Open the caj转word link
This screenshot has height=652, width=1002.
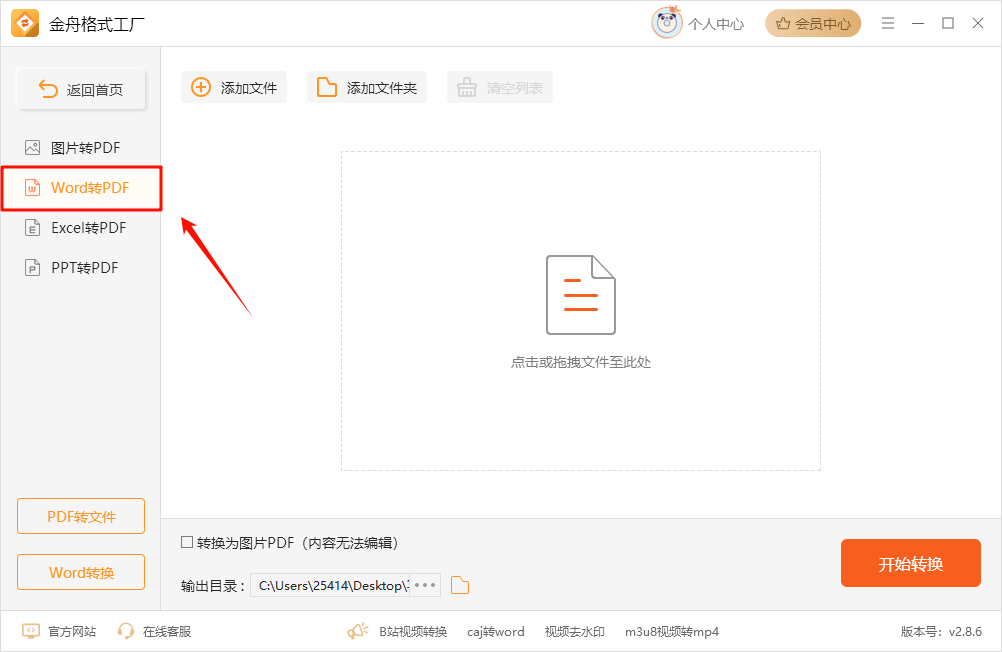pyautogui.click(x=495, y=632)
